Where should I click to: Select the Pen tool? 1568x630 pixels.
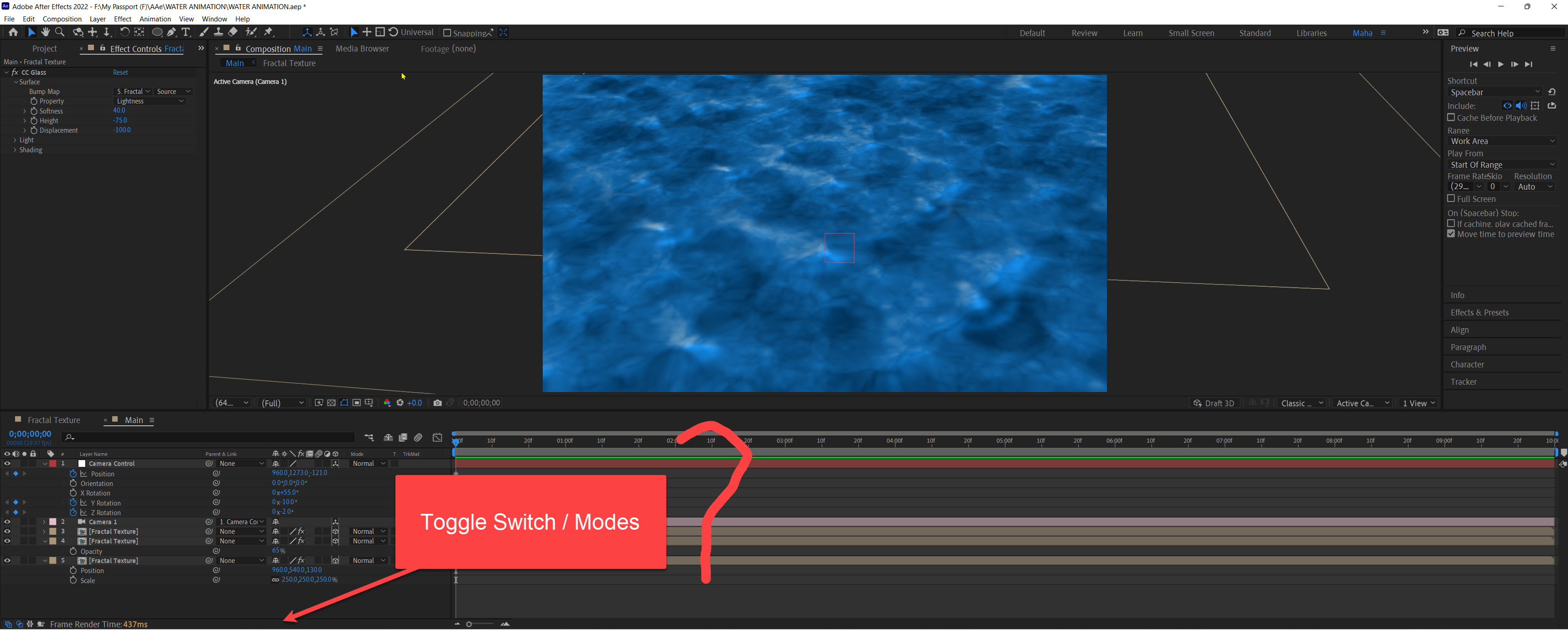(171, 32)
